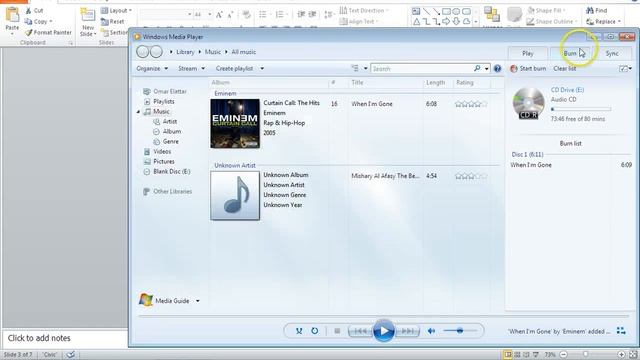
Task: Rate When I'm Gone with stars
Action: 471,104
